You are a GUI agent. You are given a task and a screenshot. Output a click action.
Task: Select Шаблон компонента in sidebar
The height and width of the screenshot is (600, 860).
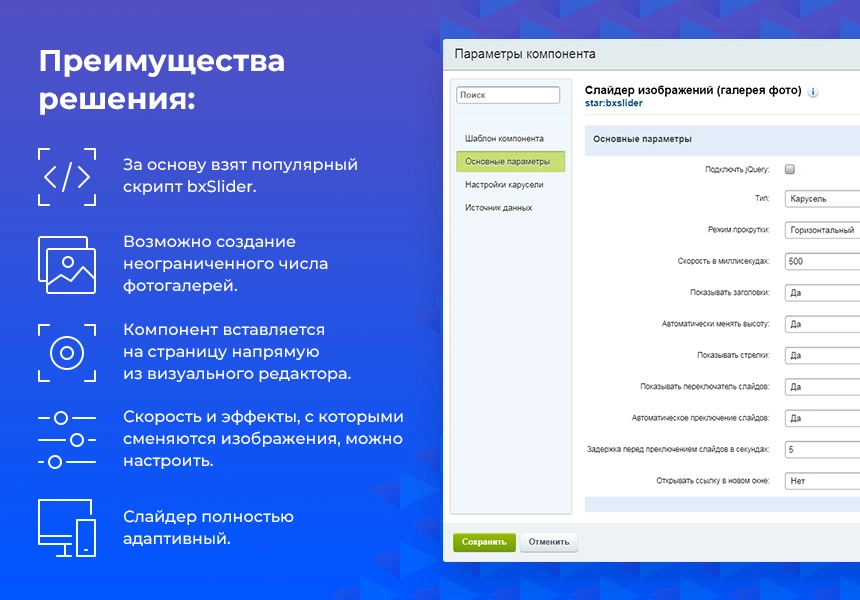(505, 138)
